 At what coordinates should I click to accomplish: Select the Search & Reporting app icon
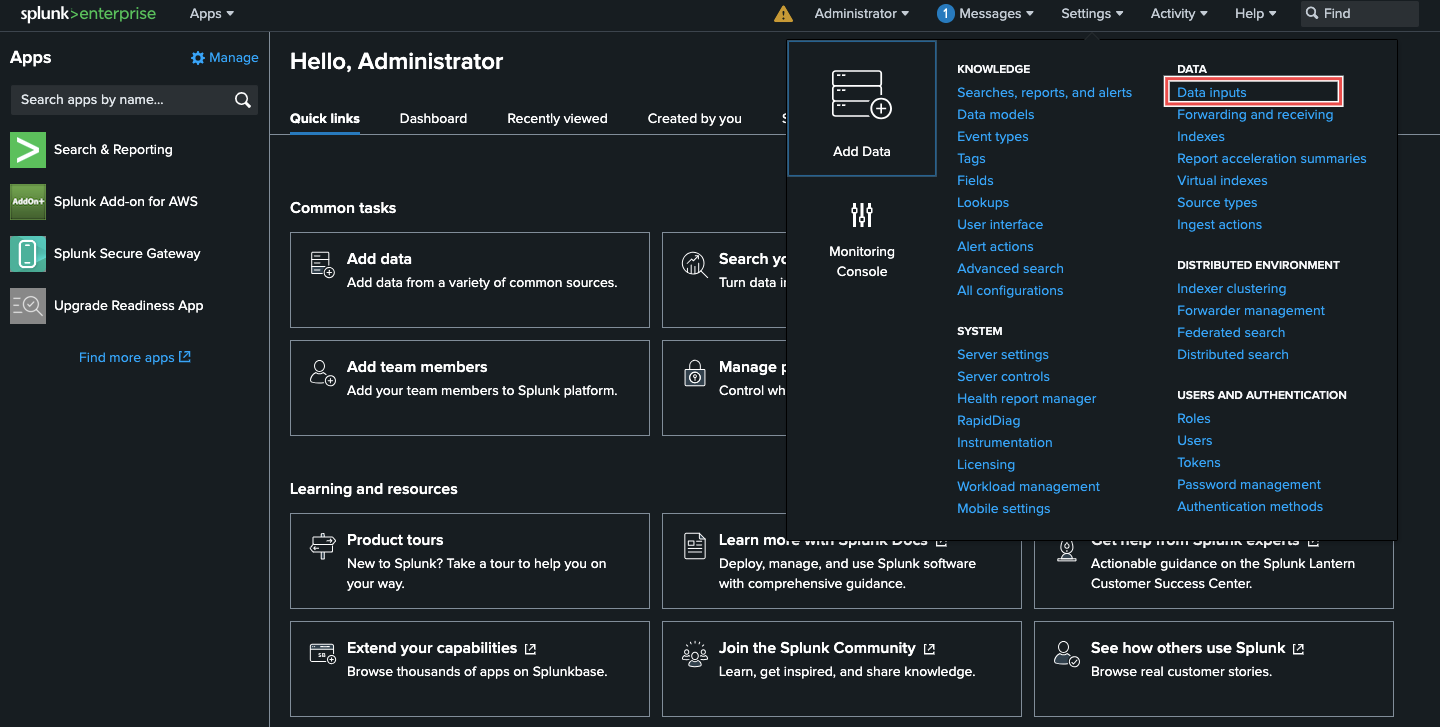tap(27, 149)
